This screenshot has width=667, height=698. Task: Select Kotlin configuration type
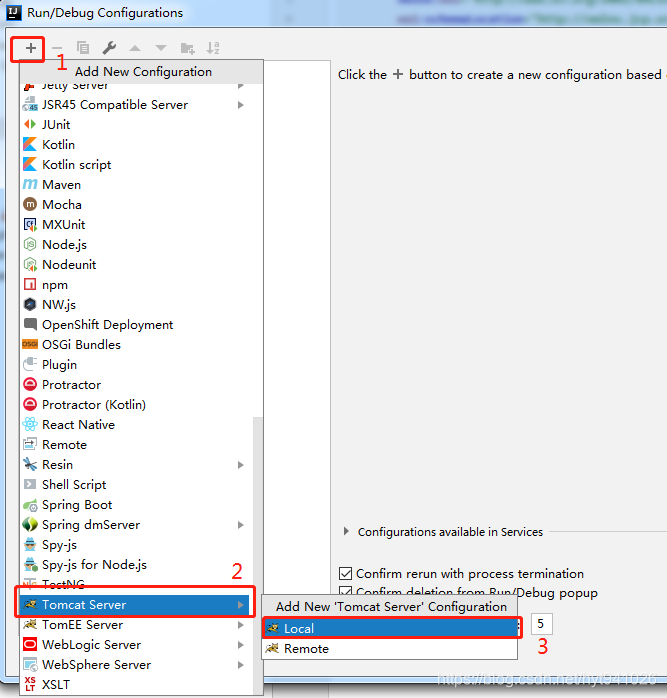coord(141,145)
